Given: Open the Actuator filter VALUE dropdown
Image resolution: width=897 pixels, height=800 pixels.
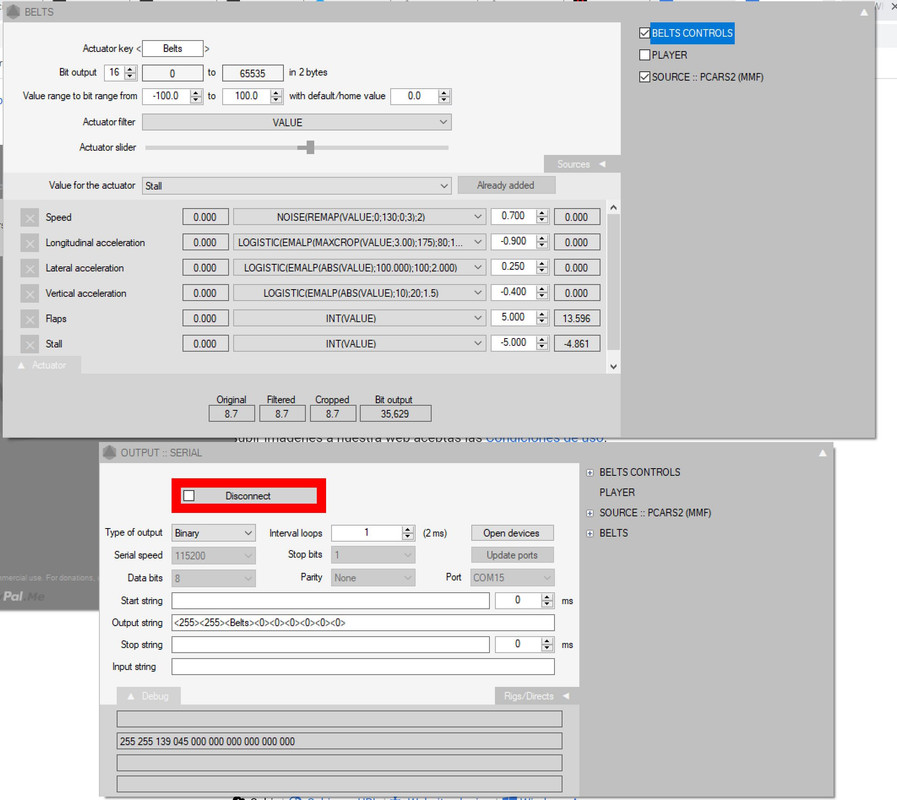Looking at the screenshot, I should [296, 122].
